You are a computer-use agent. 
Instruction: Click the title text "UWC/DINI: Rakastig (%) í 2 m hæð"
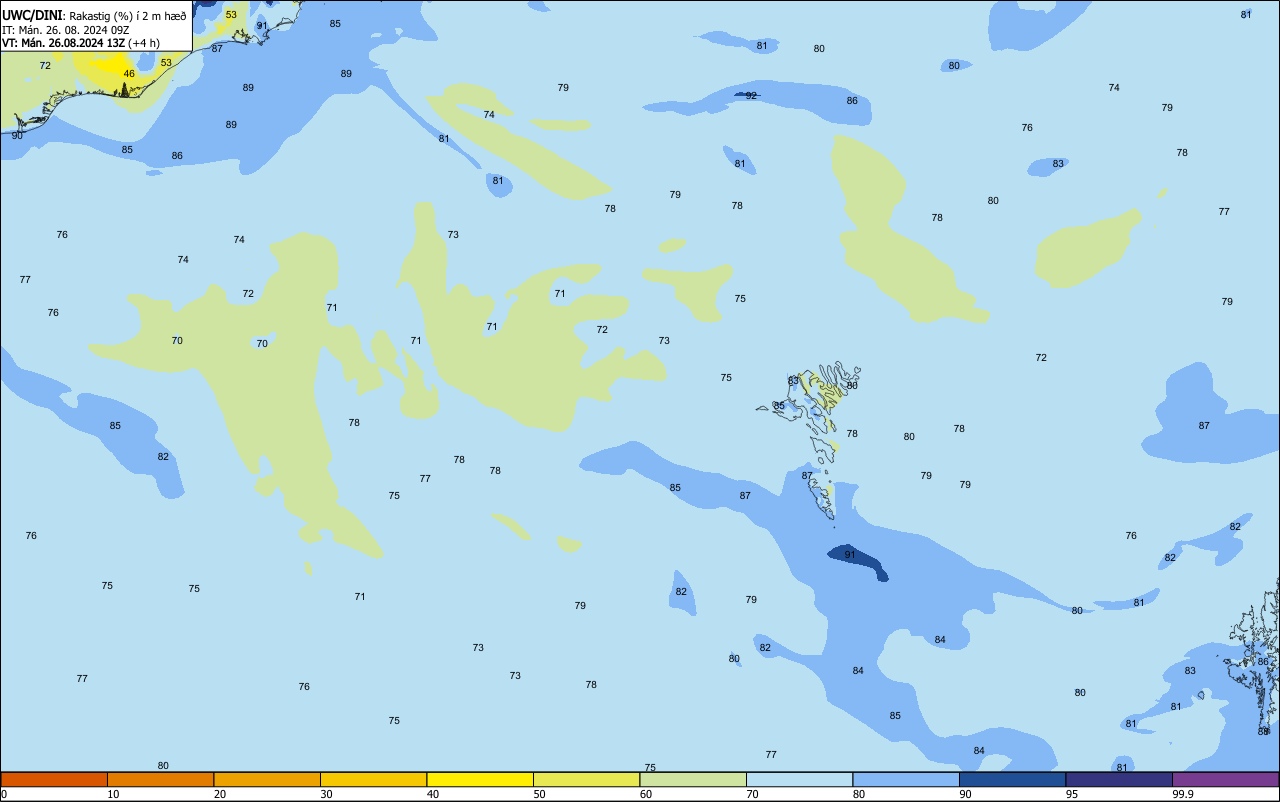[94, 16]
